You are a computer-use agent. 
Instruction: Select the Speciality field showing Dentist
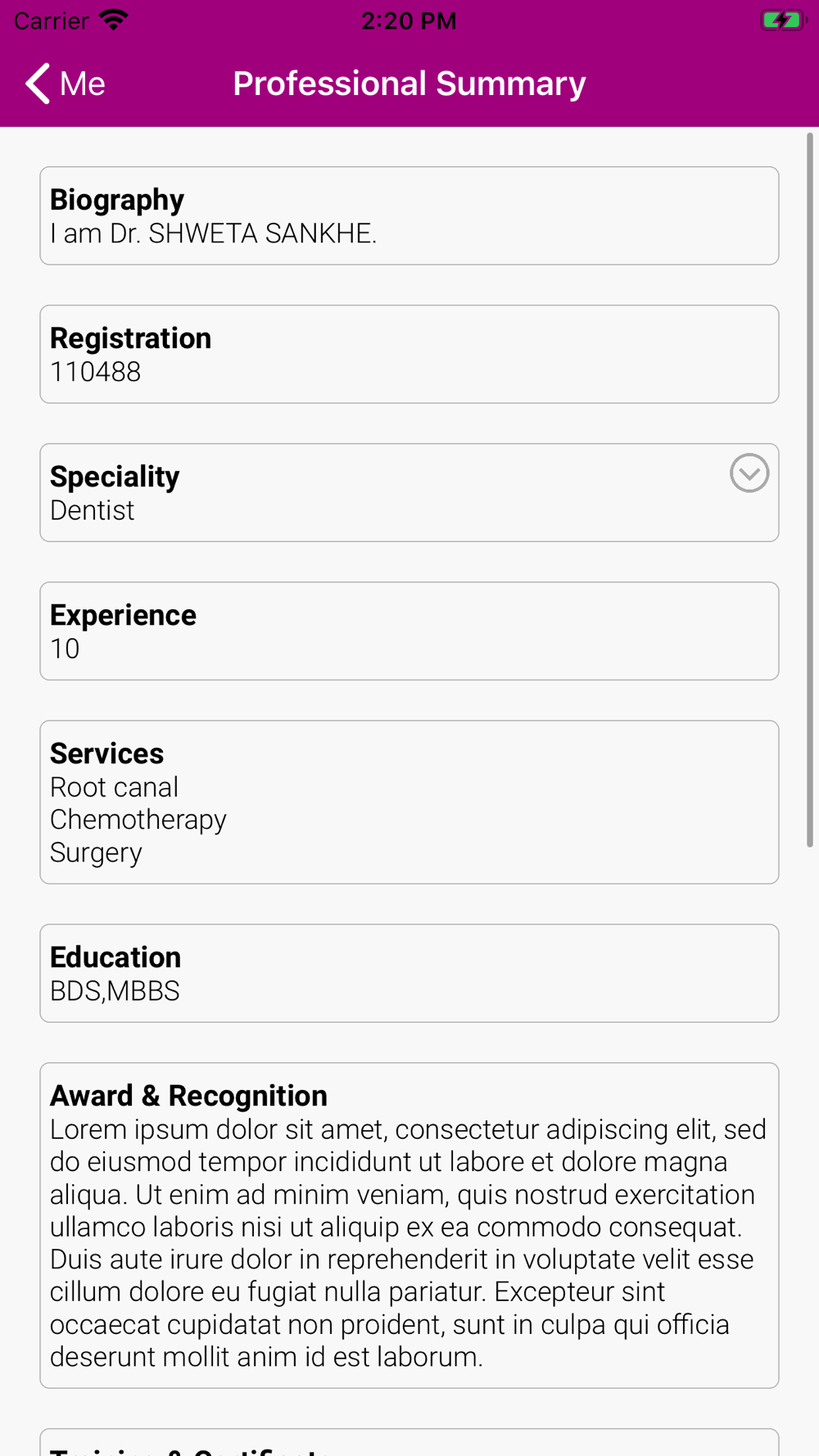coord(409,492)
